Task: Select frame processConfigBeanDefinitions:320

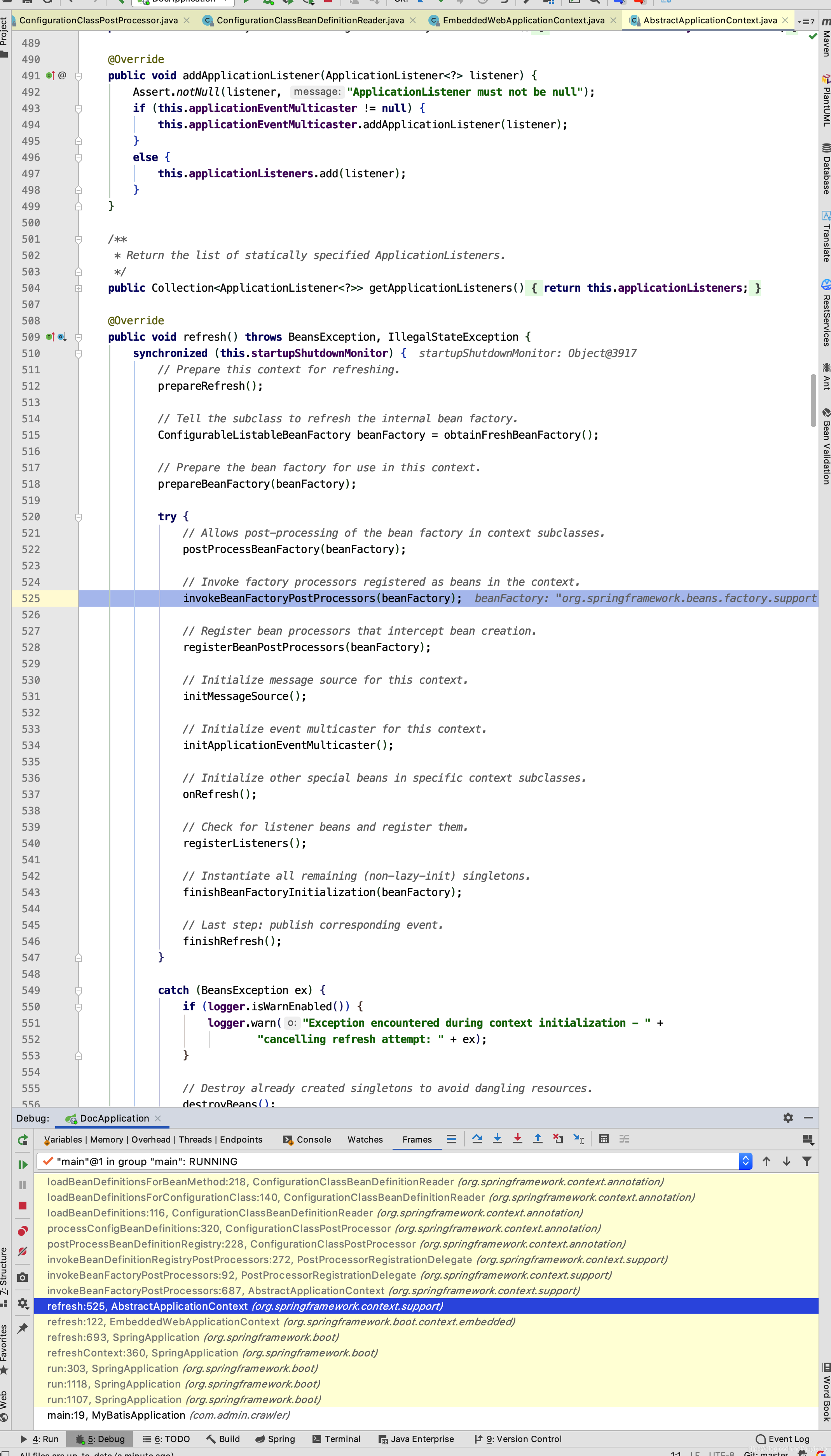Action: click(426, 1228)
